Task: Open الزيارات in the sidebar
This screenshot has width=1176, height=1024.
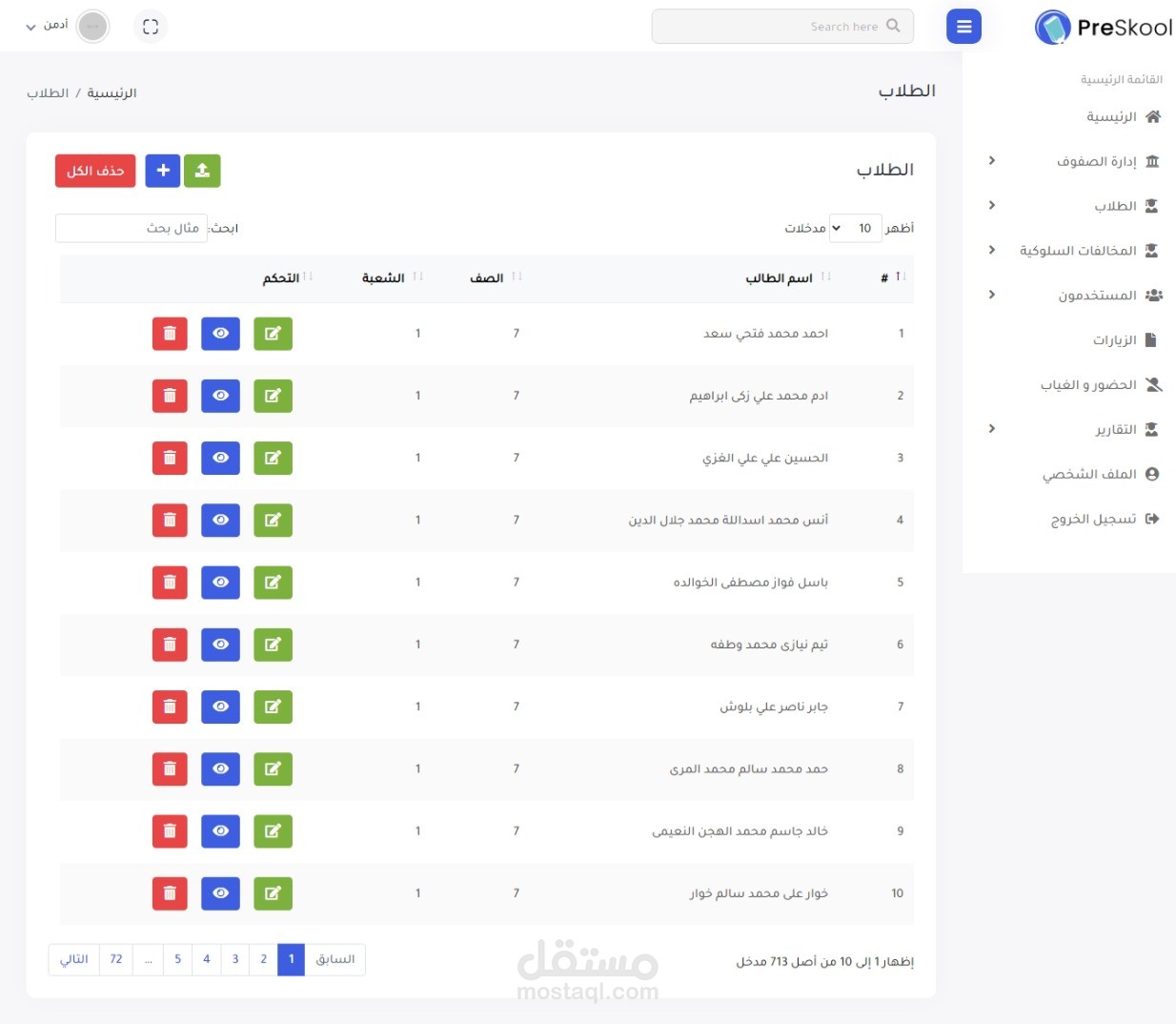Action: coord(1125,339)
